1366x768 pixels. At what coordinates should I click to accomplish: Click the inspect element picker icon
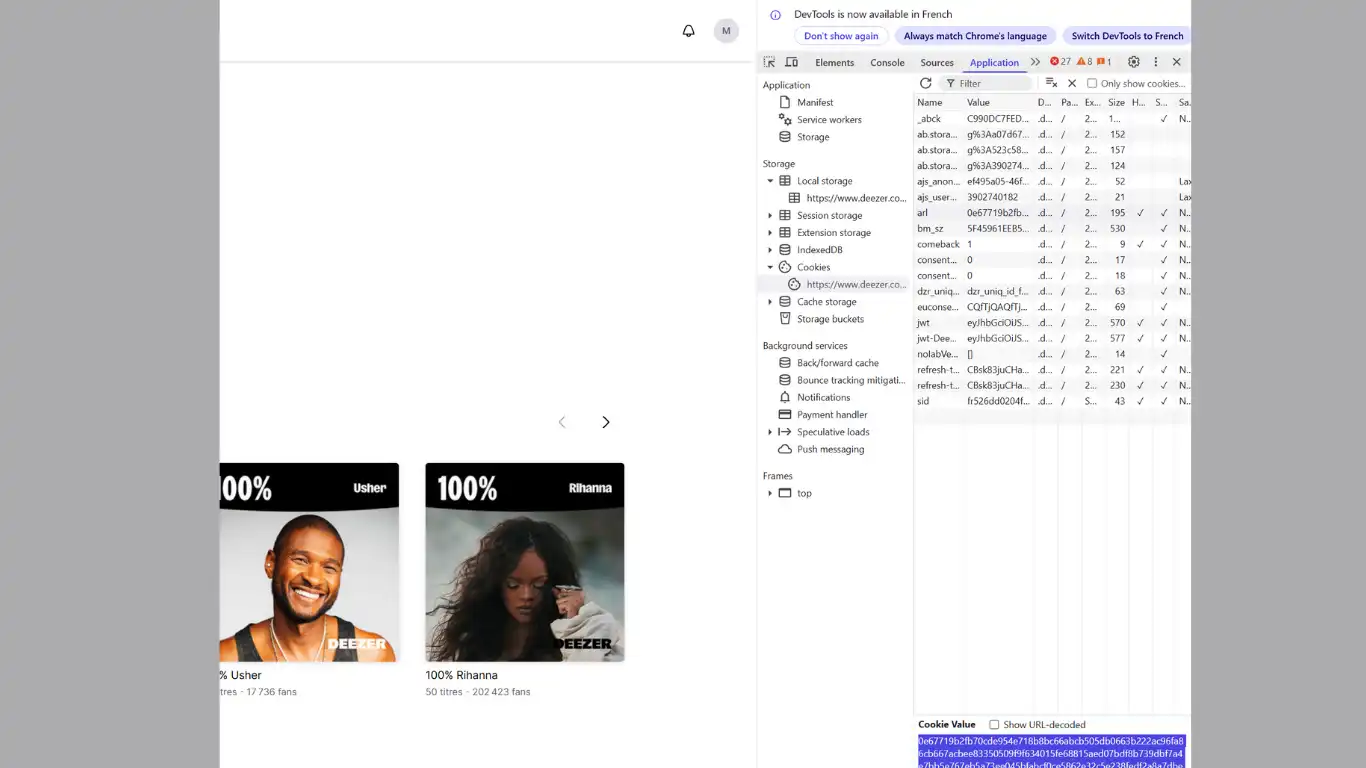(x=769, y=62)
